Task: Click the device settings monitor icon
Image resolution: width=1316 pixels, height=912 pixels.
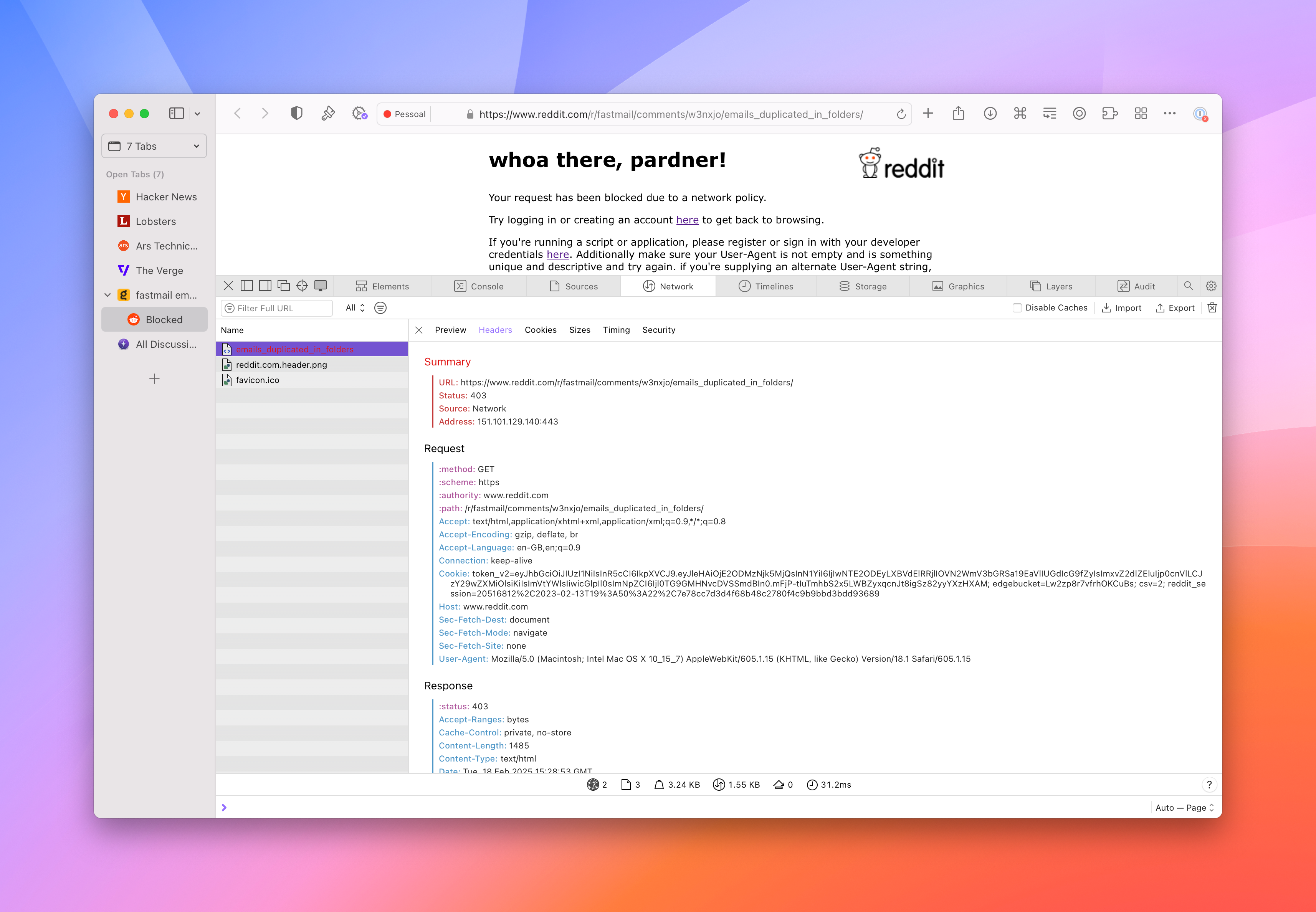Action: [321, 286]
